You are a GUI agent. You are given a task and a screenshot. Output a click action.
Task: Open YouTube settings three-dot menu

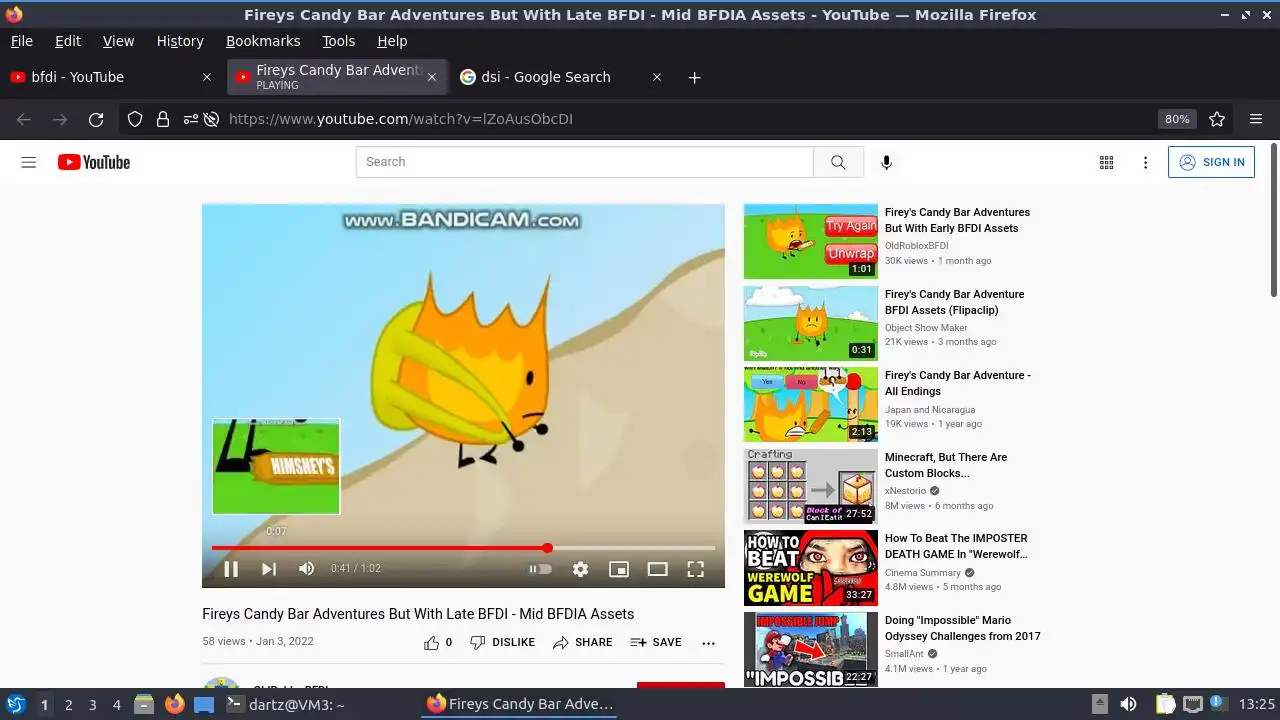(1146, 162)
